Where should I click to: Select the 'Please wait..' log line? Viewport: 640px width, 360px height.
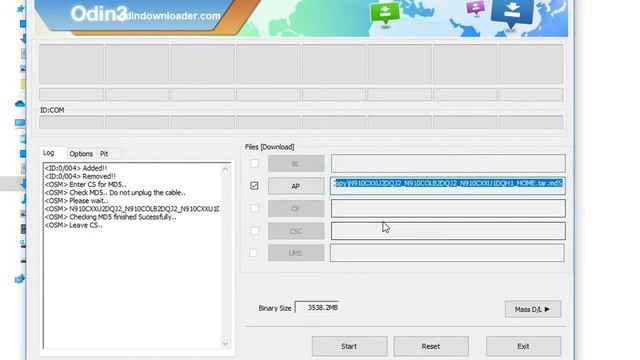click(x=77, y=201)
